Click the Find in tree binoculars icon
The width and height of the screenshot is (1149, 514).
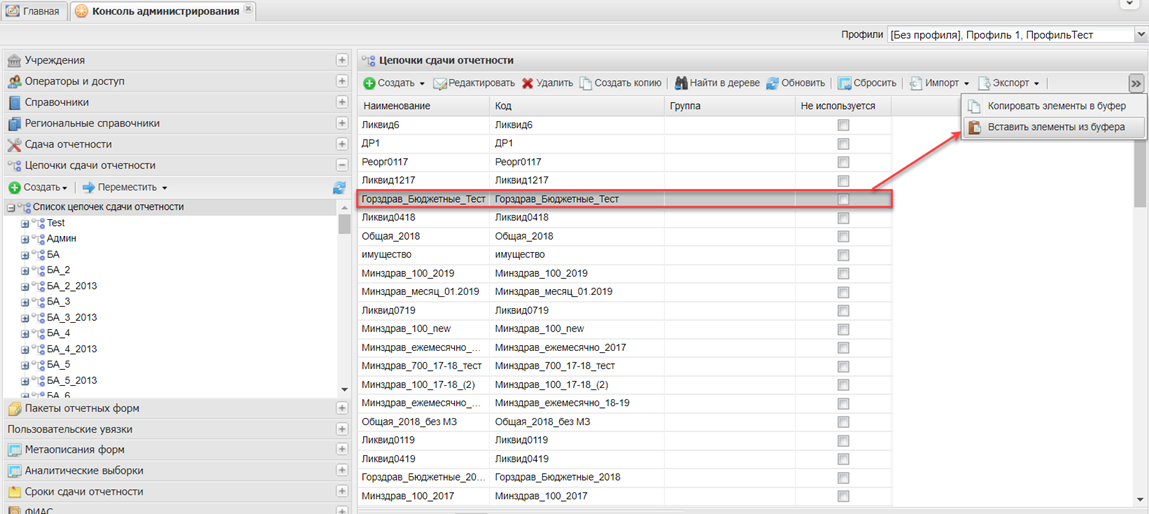[681, 83]
